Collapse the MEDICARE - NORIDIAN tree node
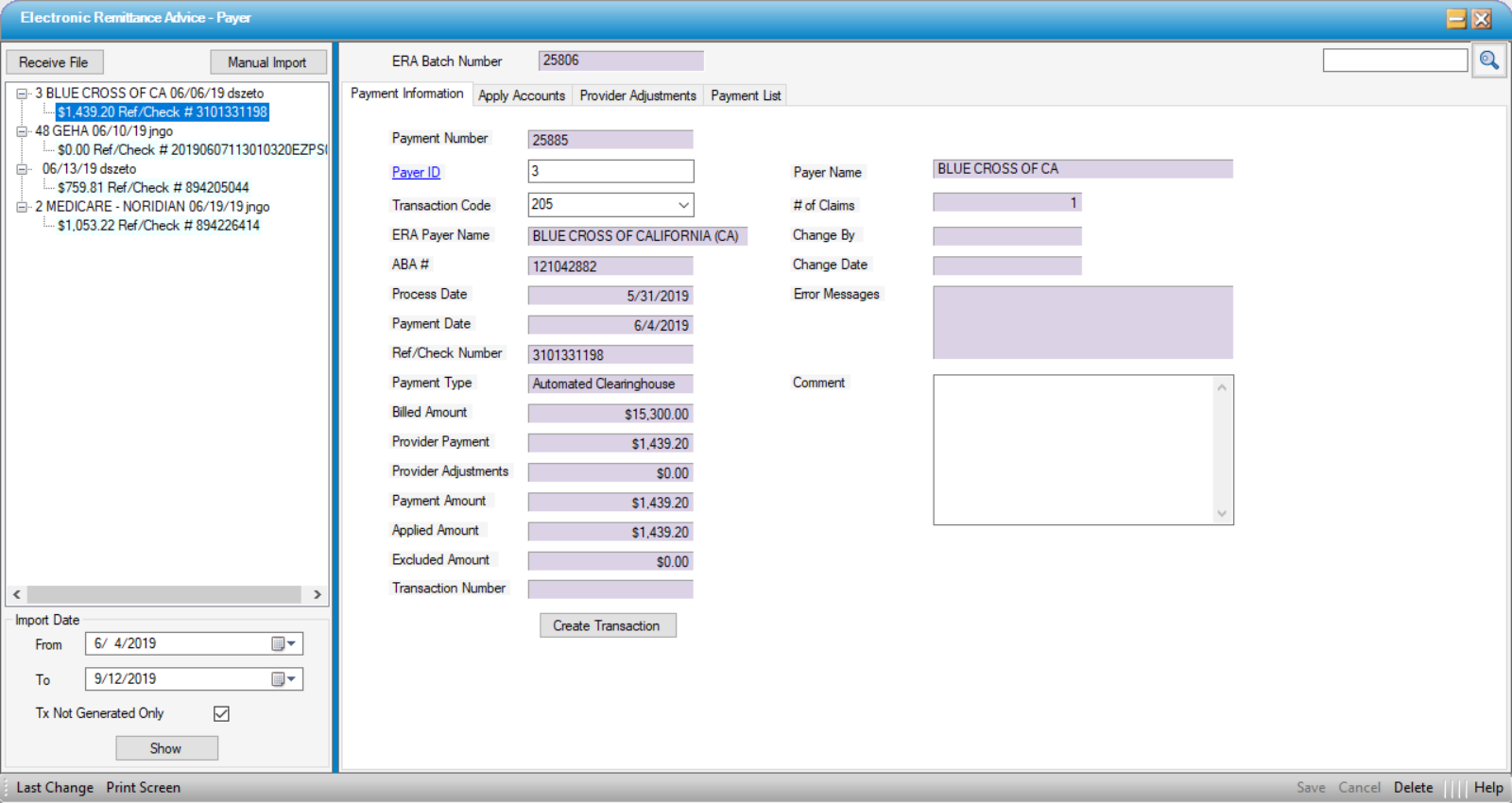Image resolution: width=1512 pixels, height=803 pixels. (21, 207)
